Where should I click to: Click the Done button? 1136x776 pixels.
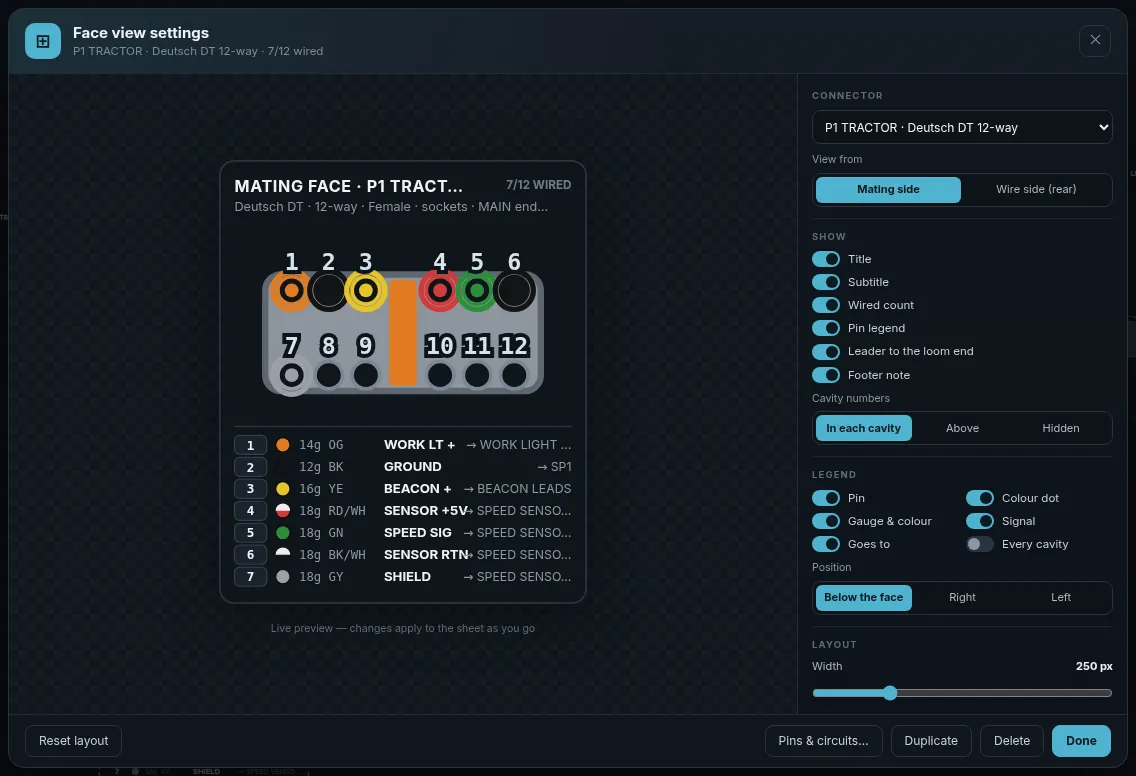pos(1081,740)
